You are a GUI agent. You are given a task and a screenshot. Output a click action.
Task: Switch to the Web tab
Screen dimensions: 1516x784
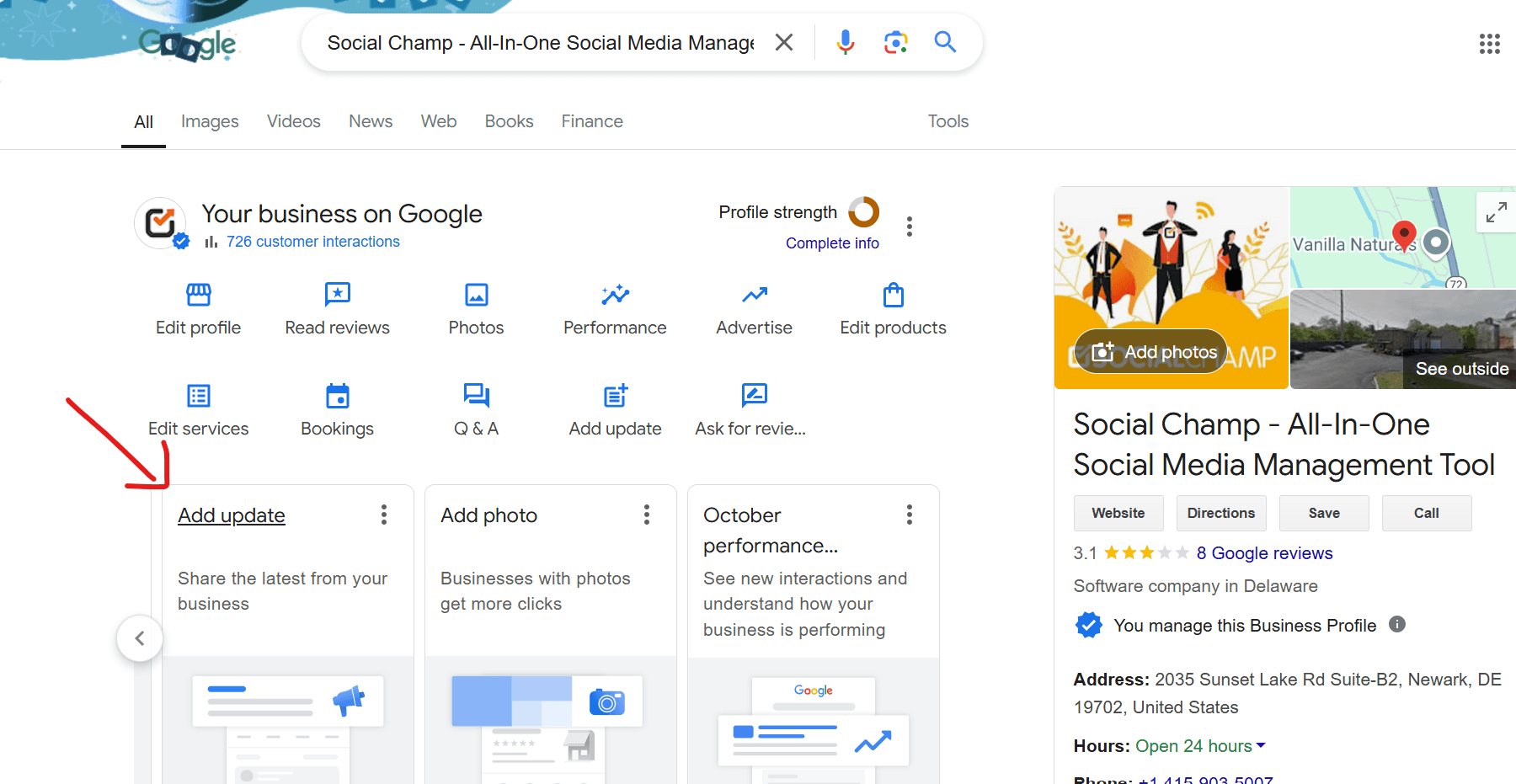[x=439, y=122]
